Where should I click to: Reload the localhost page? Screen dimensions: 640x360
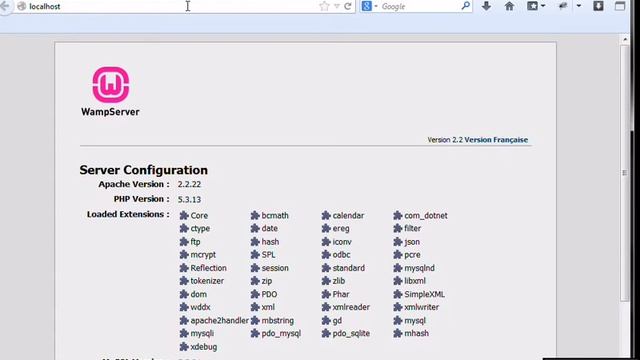(348, 6)
